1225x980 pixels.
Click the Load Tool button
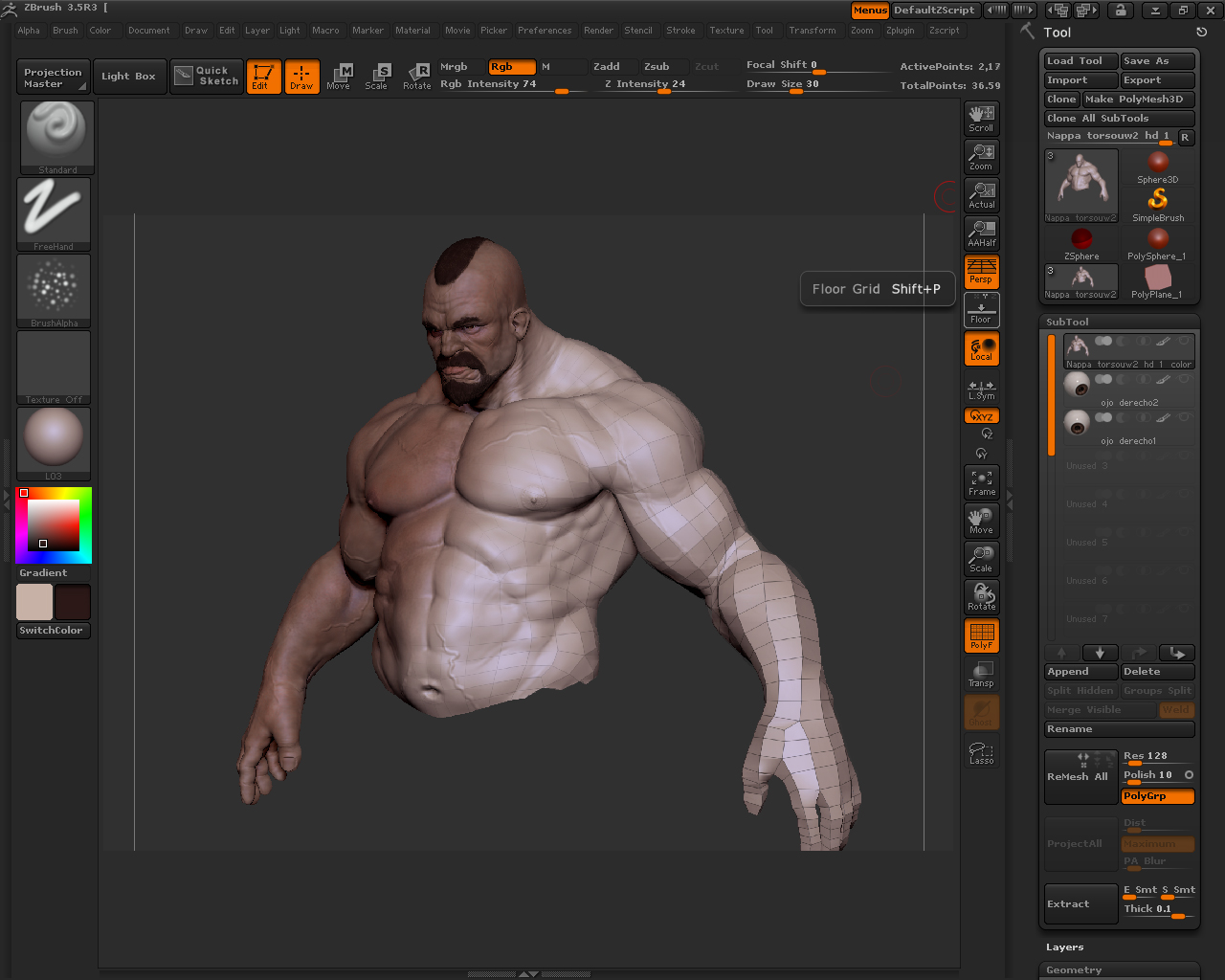pos(1081,61)
